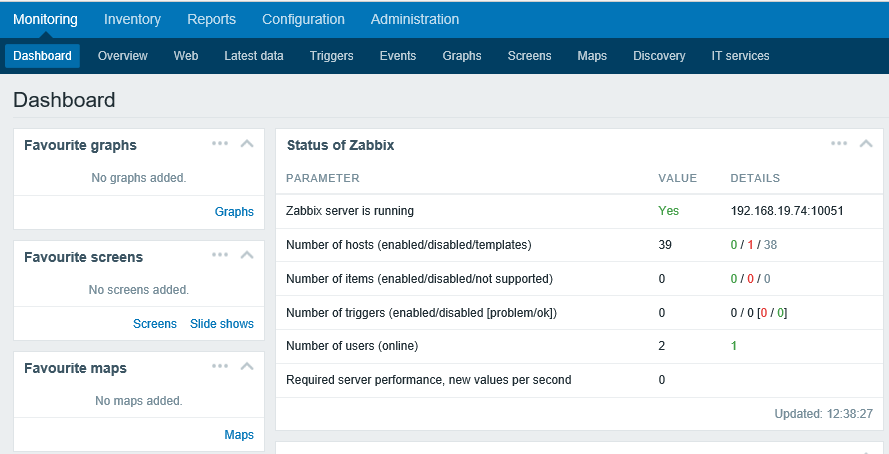The height and width of the screenshot is (454, 889).
Task: Go to the Web submenu
Action: pyautogui.click(x=186, y=56)
